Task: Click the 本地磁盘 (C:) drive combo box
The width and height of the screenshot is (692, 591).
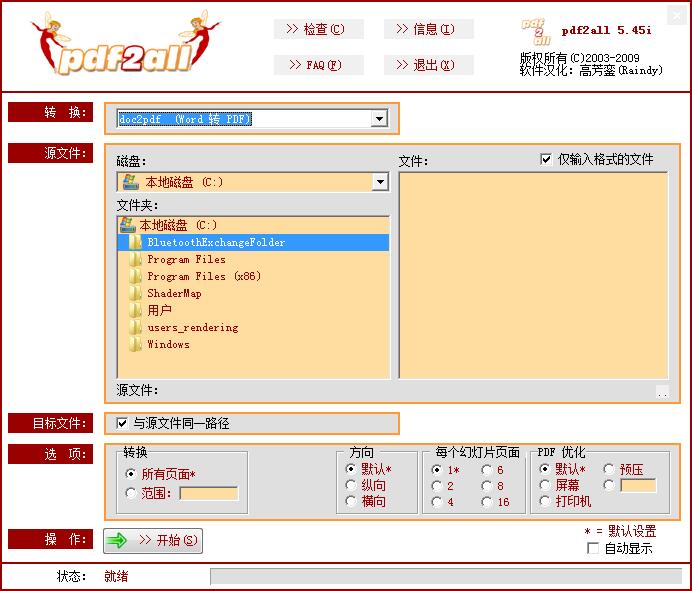Action: tap(253, 182)
